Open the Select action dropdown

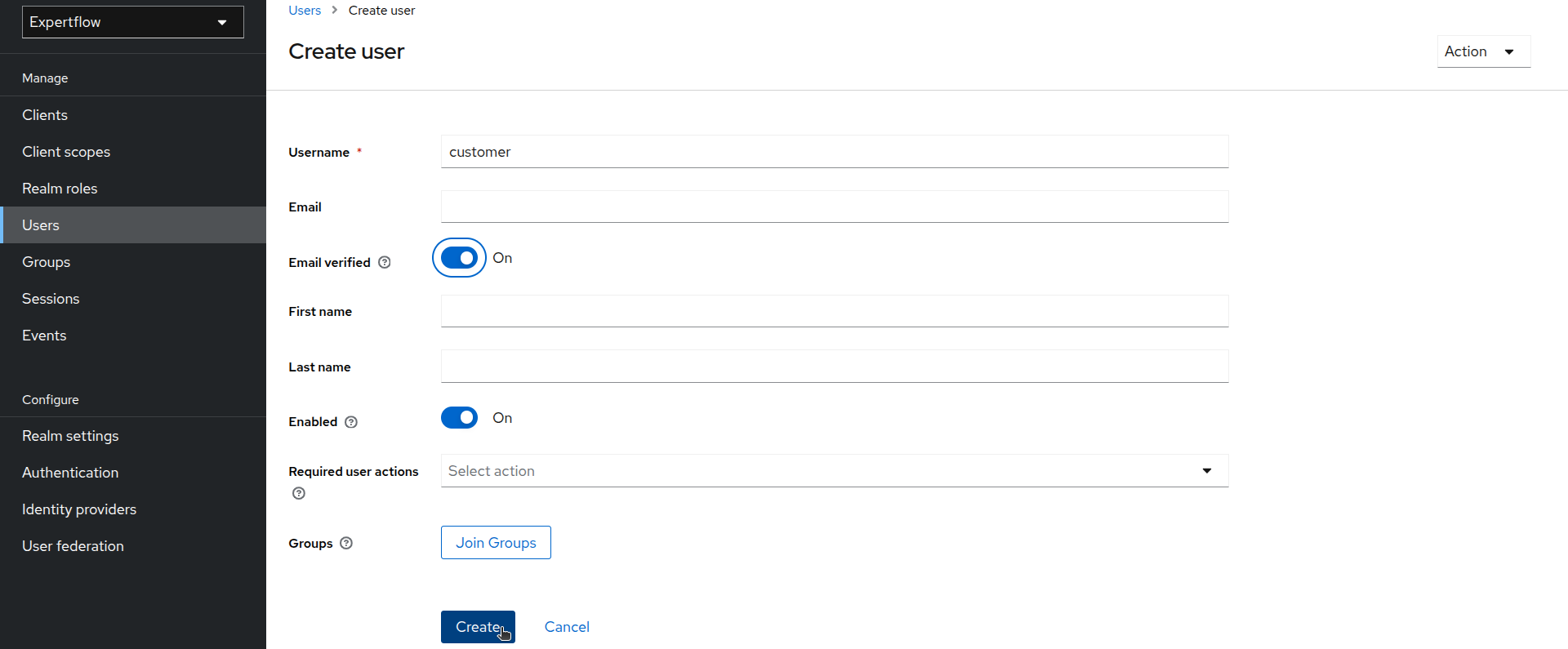pos(834,471)
